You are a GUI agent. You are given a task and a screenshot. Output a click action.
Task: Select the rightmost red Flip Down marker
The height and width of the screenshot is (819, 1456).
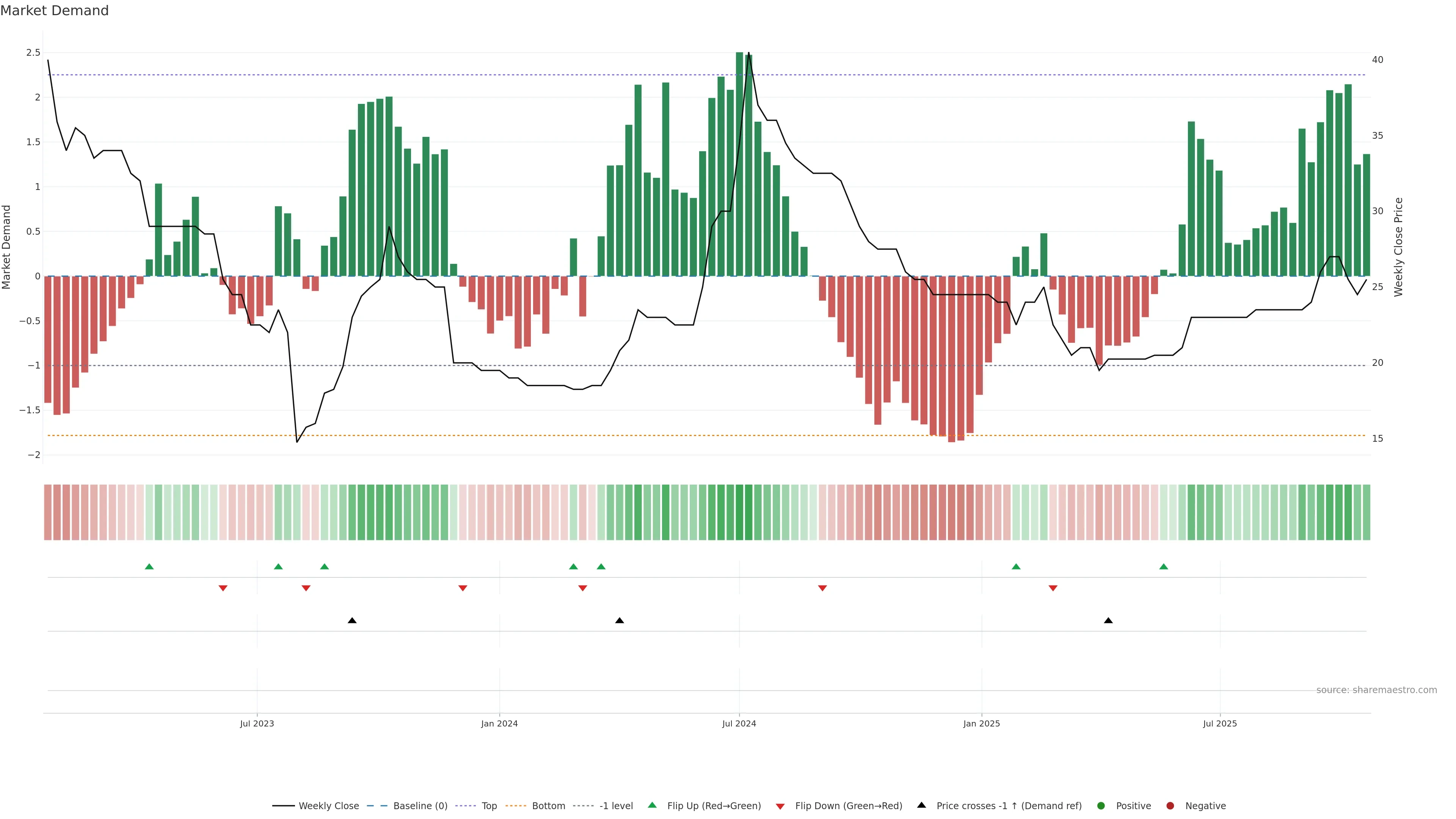click(x=1053, y=588)
